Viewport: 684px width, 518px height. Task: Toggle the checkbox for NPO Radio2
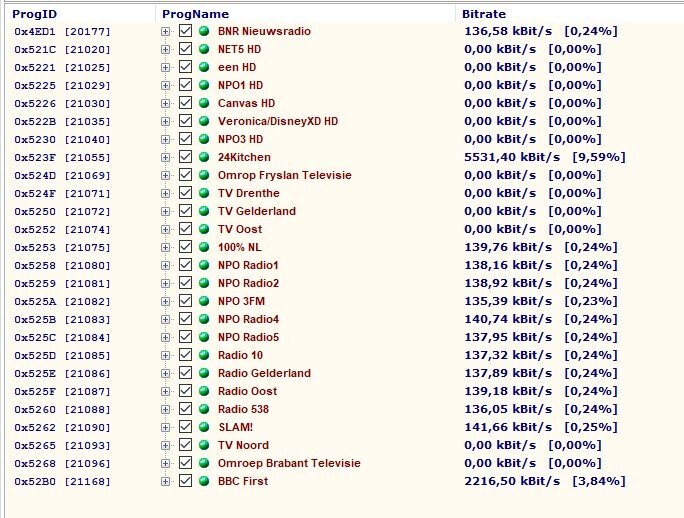coord(185,283)
